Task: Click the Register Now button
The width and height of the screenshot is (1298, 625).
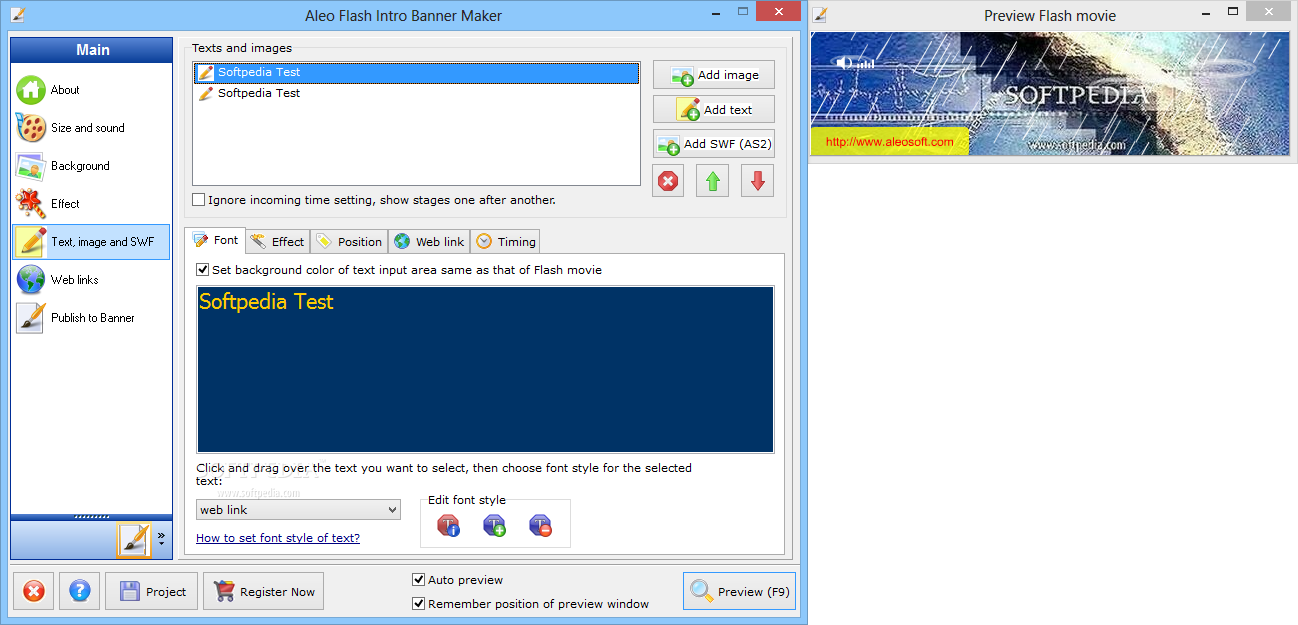Action: click(263, 591)
